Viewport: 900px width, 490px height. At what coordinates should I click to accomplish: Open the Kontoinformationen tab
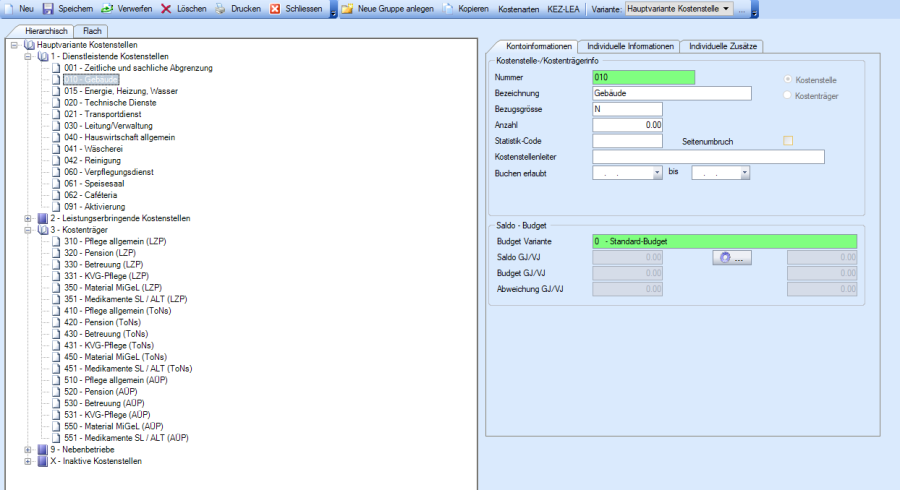pos(538,46)
